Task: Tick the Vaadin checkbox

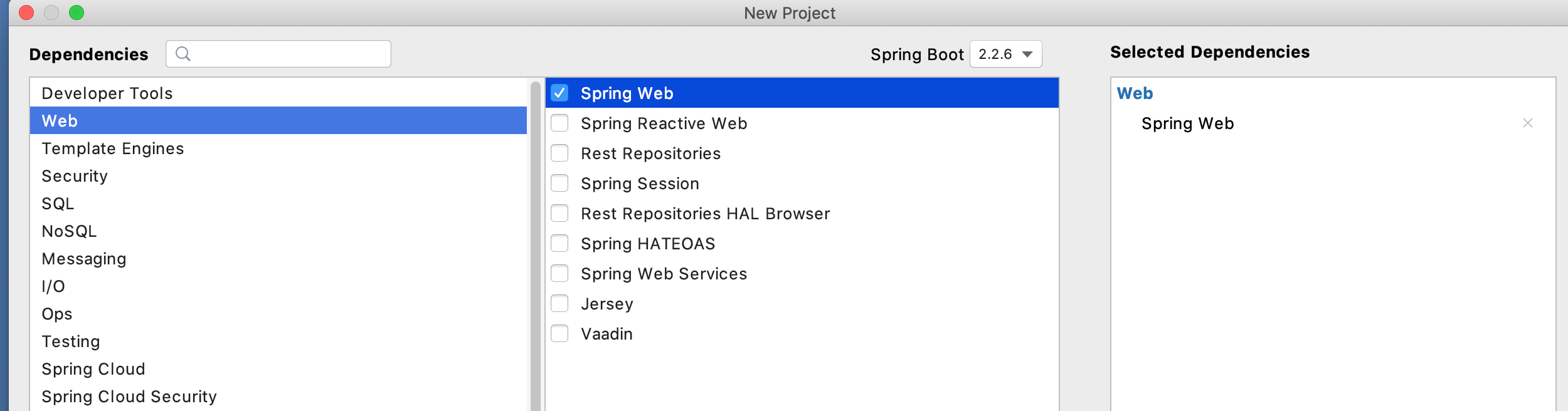Action: click(559, 334)
